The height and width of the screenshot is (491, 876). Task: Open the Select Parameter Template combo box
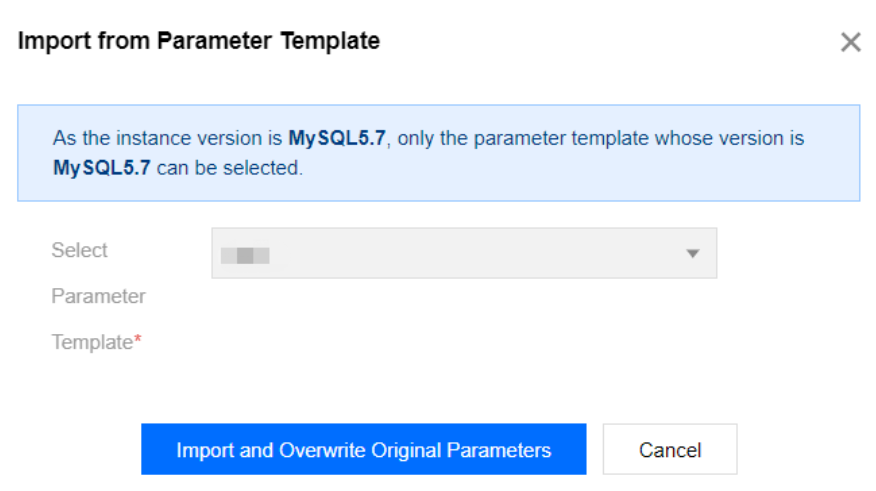pos(464,253)
